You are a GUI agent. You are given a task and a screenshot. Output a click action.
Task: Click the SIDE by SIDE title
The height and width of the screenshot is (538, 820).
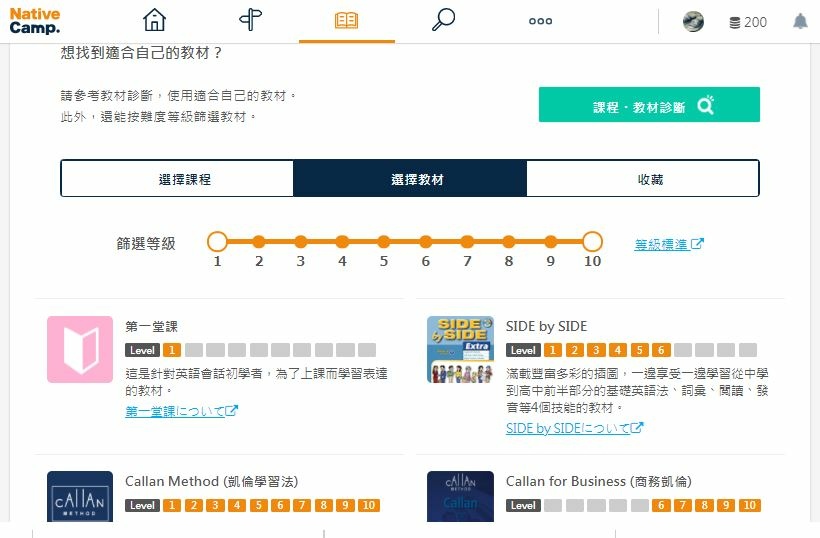click(546, 326)
